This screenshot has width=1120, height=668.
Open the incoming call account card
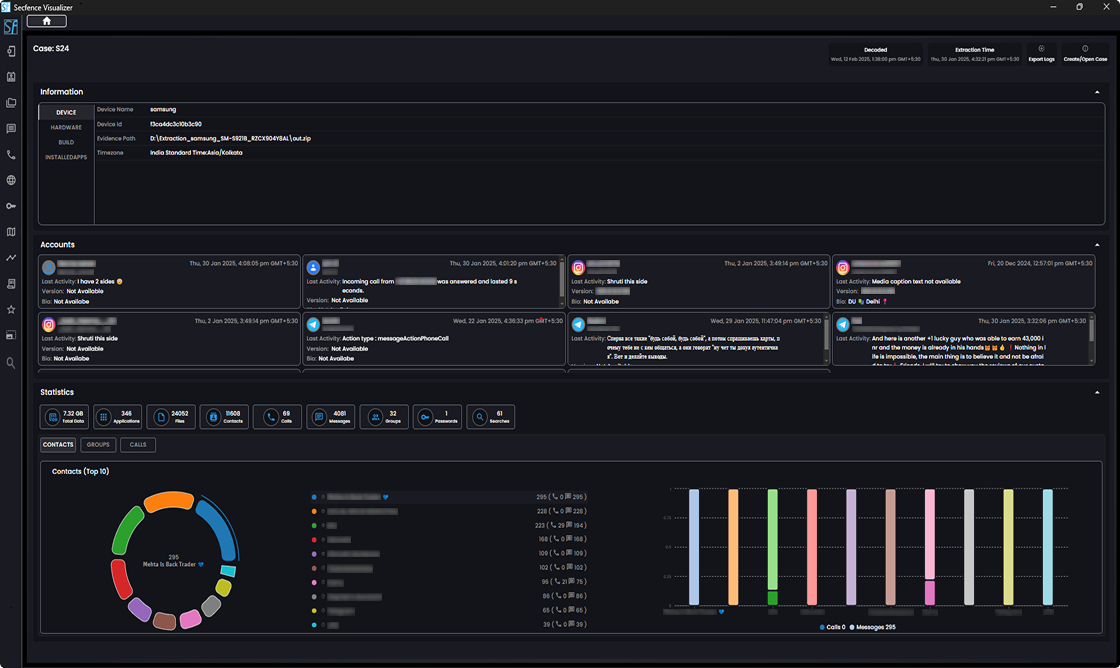point(432,282)
